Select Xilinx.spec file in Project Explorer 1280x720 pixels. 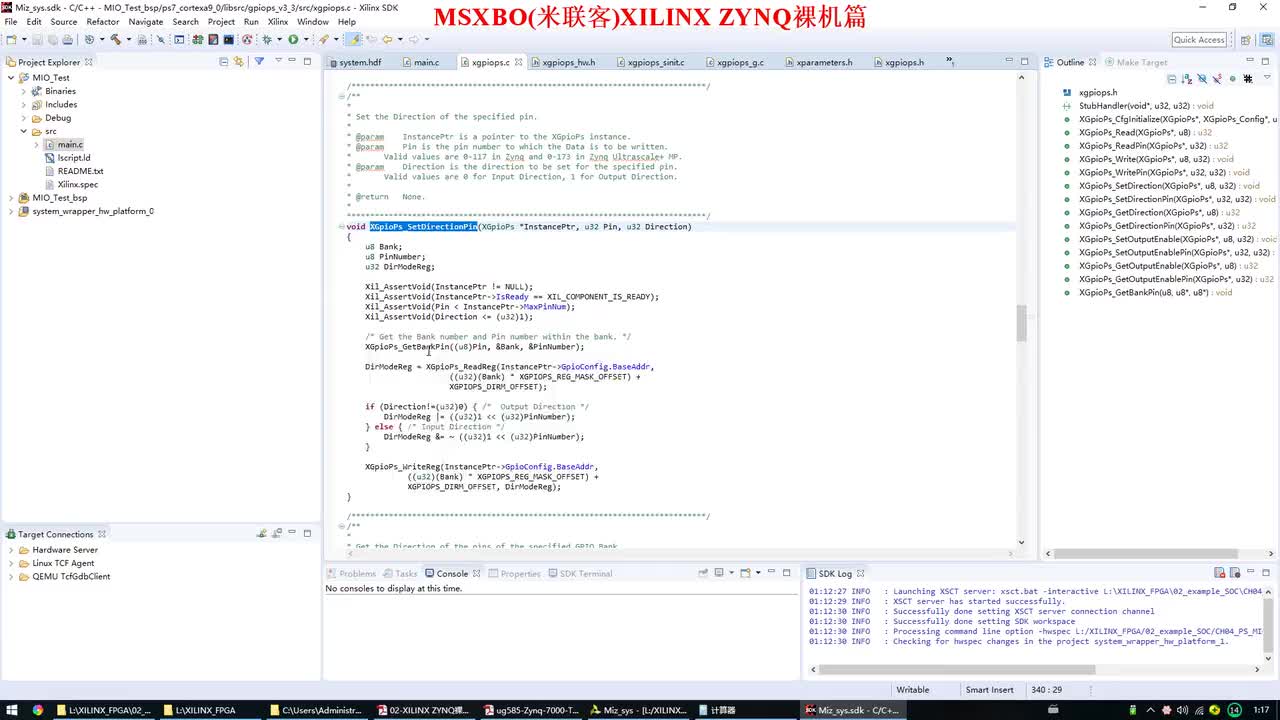(x=77, y=184)
